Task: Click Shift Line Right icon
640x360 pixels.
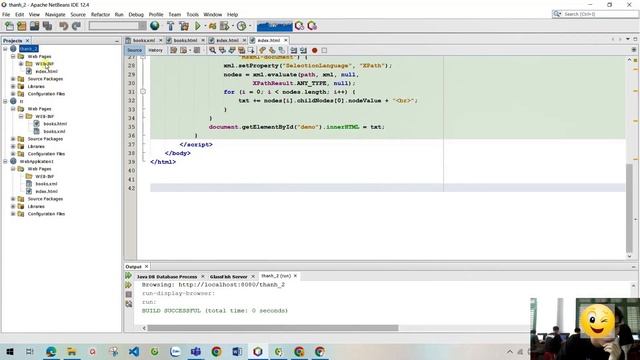Action: (x=303, y=50)
